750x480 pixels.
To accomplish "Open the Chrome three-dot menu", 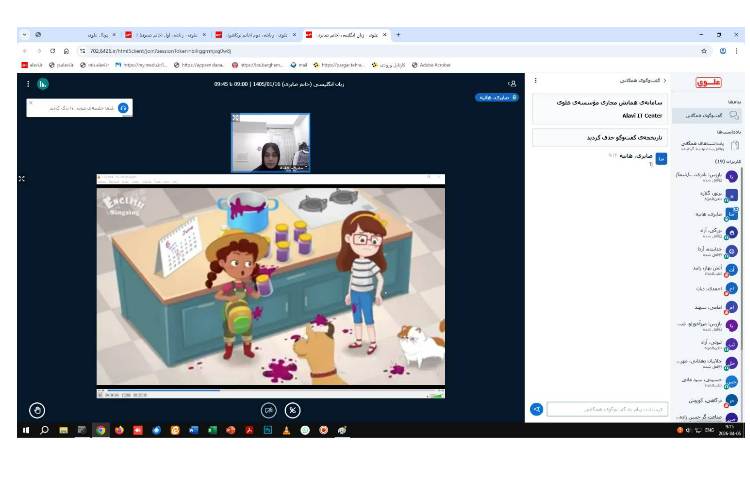I will point(736,51).
